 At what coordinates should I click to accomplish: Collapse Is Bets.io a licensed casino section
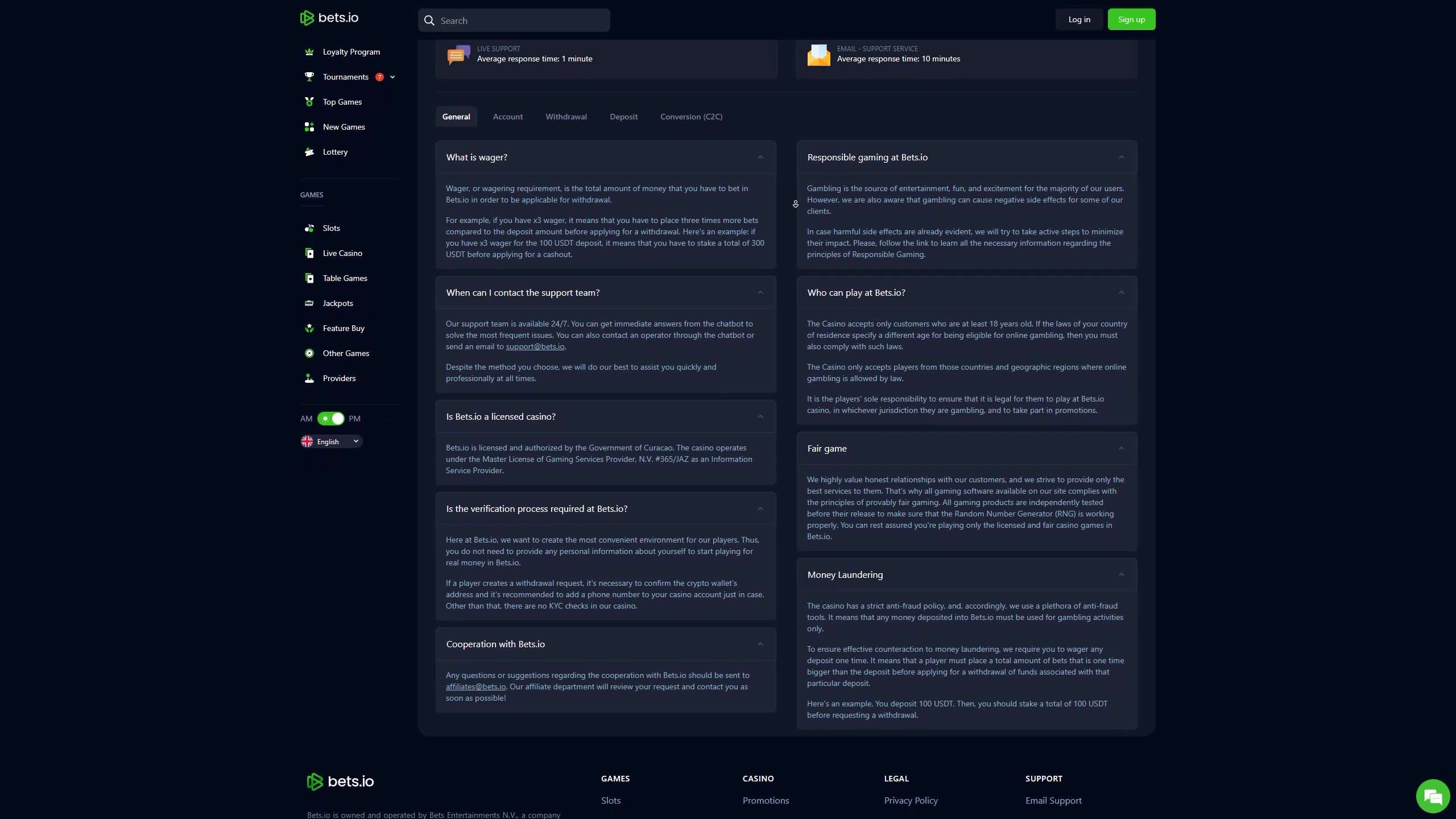click(760, 416)
